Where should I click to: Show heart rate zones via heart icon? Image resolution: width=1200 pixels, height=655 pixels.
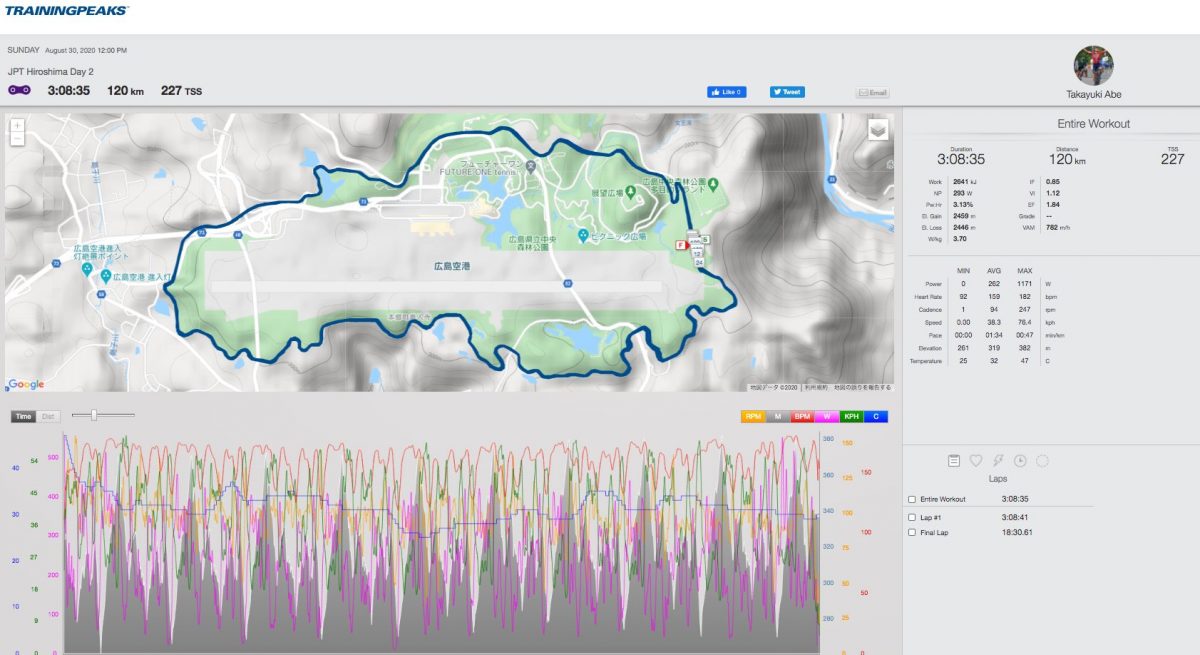976,461
